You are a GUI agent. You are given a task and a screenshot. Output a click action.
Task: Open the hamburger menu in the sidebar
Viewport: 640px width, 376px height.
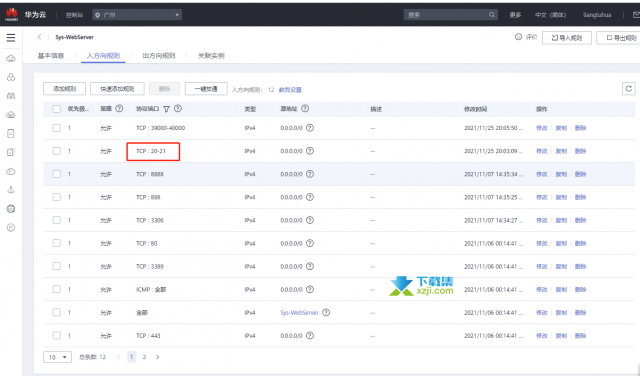(11, 38)
